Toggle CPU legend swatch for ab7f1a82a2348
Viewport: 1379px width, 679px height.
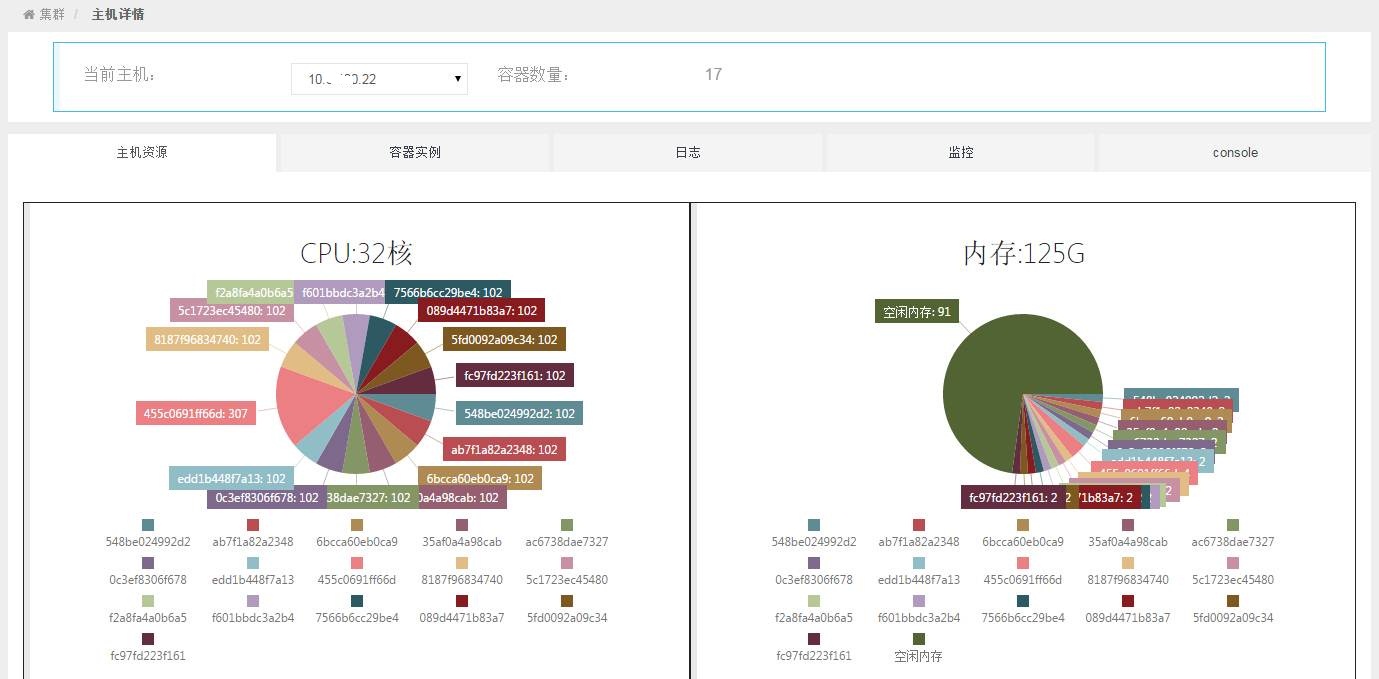253,525
